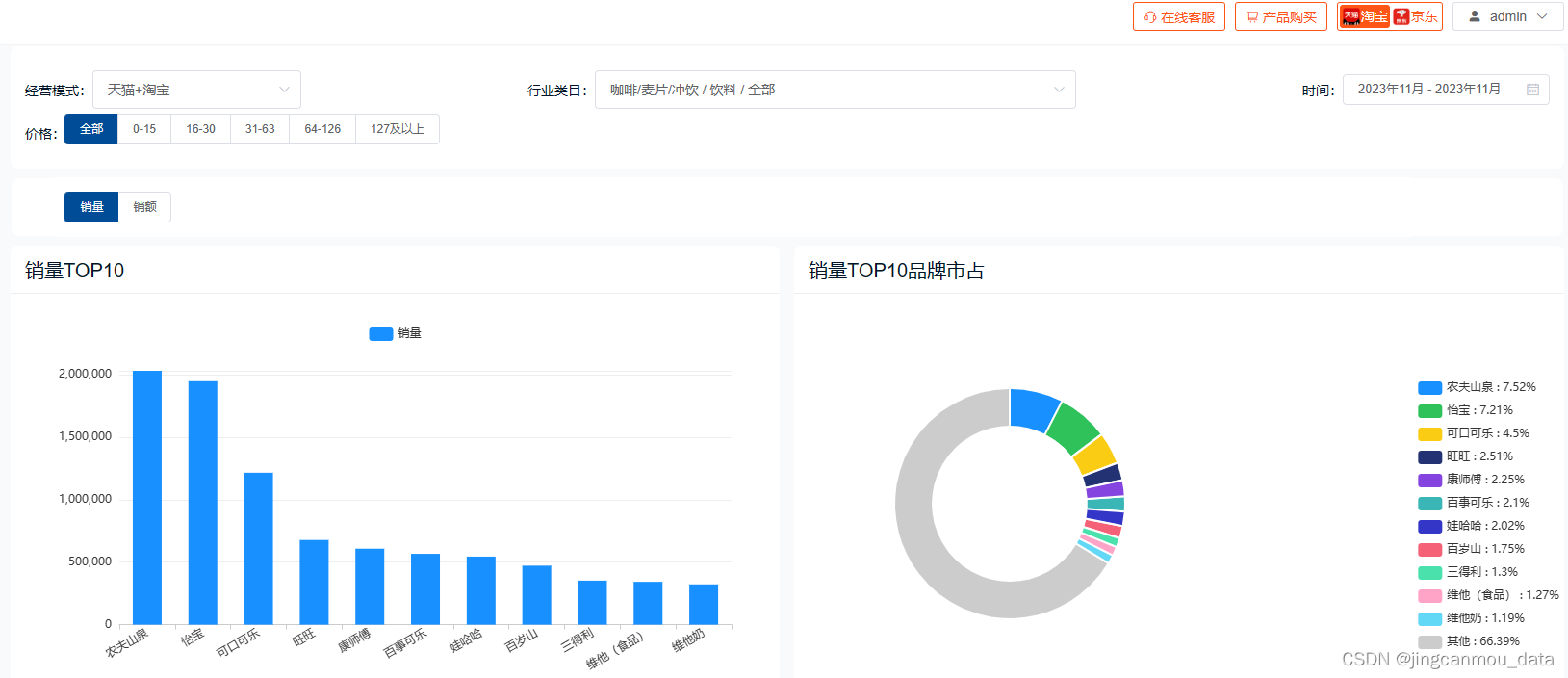Click the blue 农夫山泉 donut segment
Screen dimensions: 1568x678
coord(1032,409)
